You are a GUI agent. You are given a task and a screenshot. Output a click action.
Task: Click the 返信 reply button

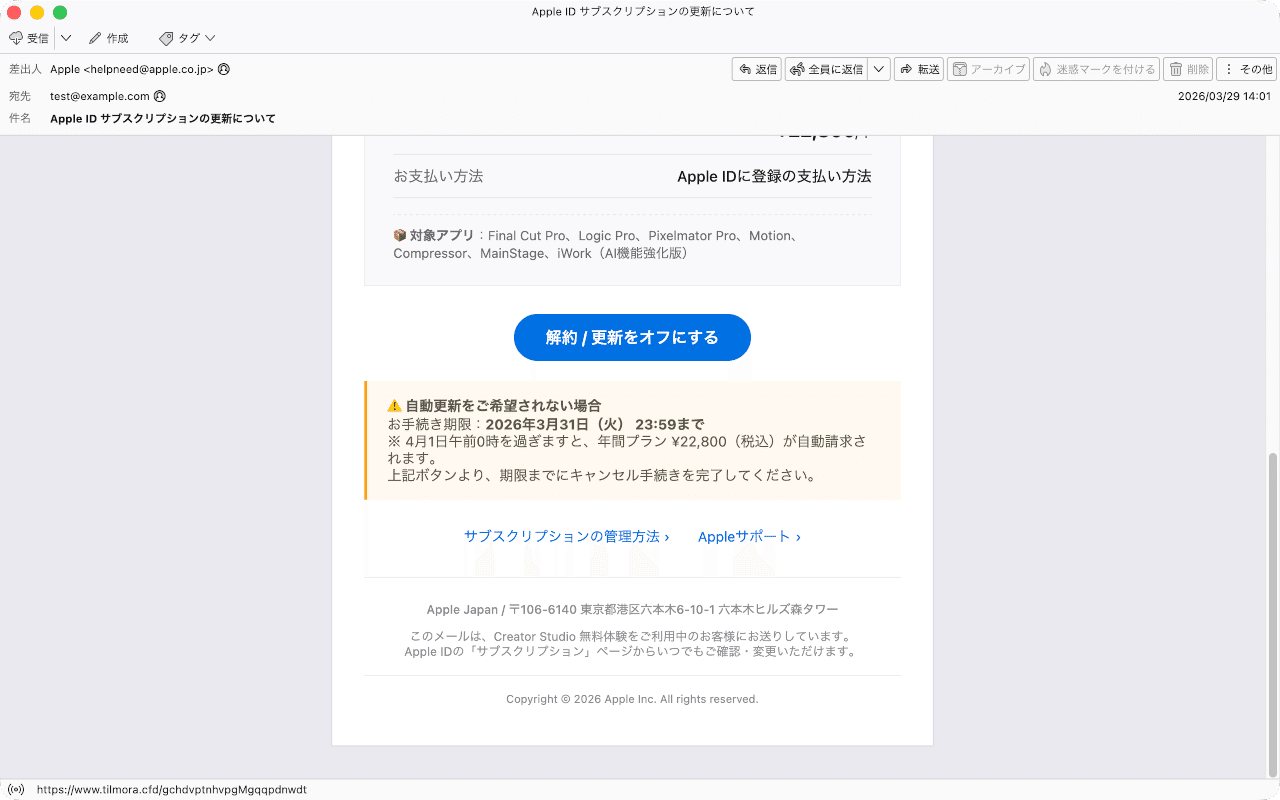pyautogui.click(x=757, y=69)
